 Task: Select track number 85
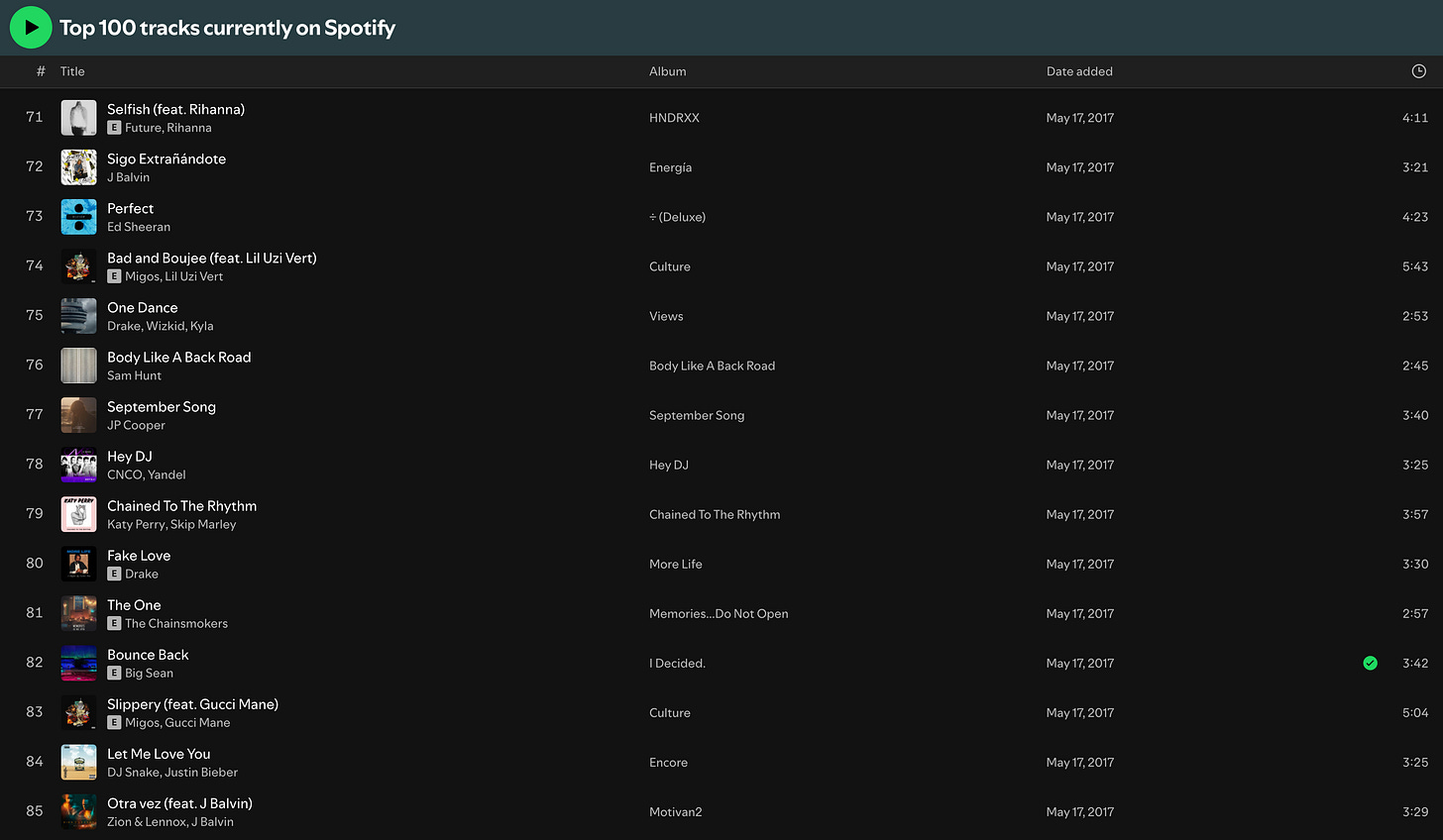(35, 810)
